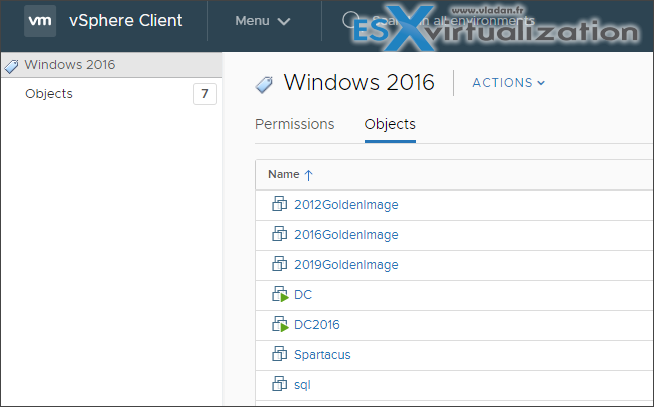Sort by the Name column header
The image size is (654, 407).
[284, 174]
